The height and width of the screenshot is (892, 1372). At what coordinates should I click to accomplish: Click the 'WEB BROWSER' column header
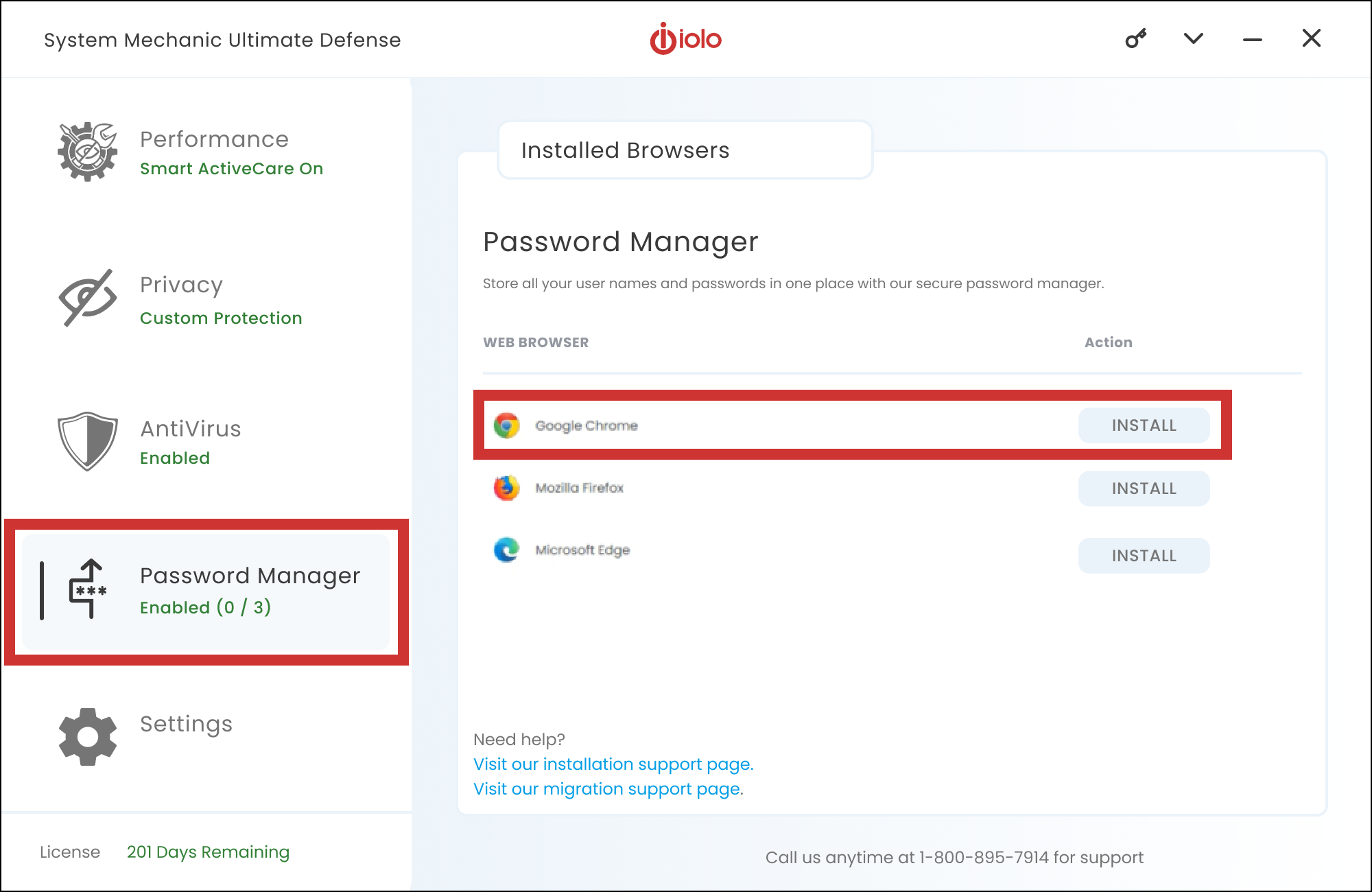pos(536,342)
